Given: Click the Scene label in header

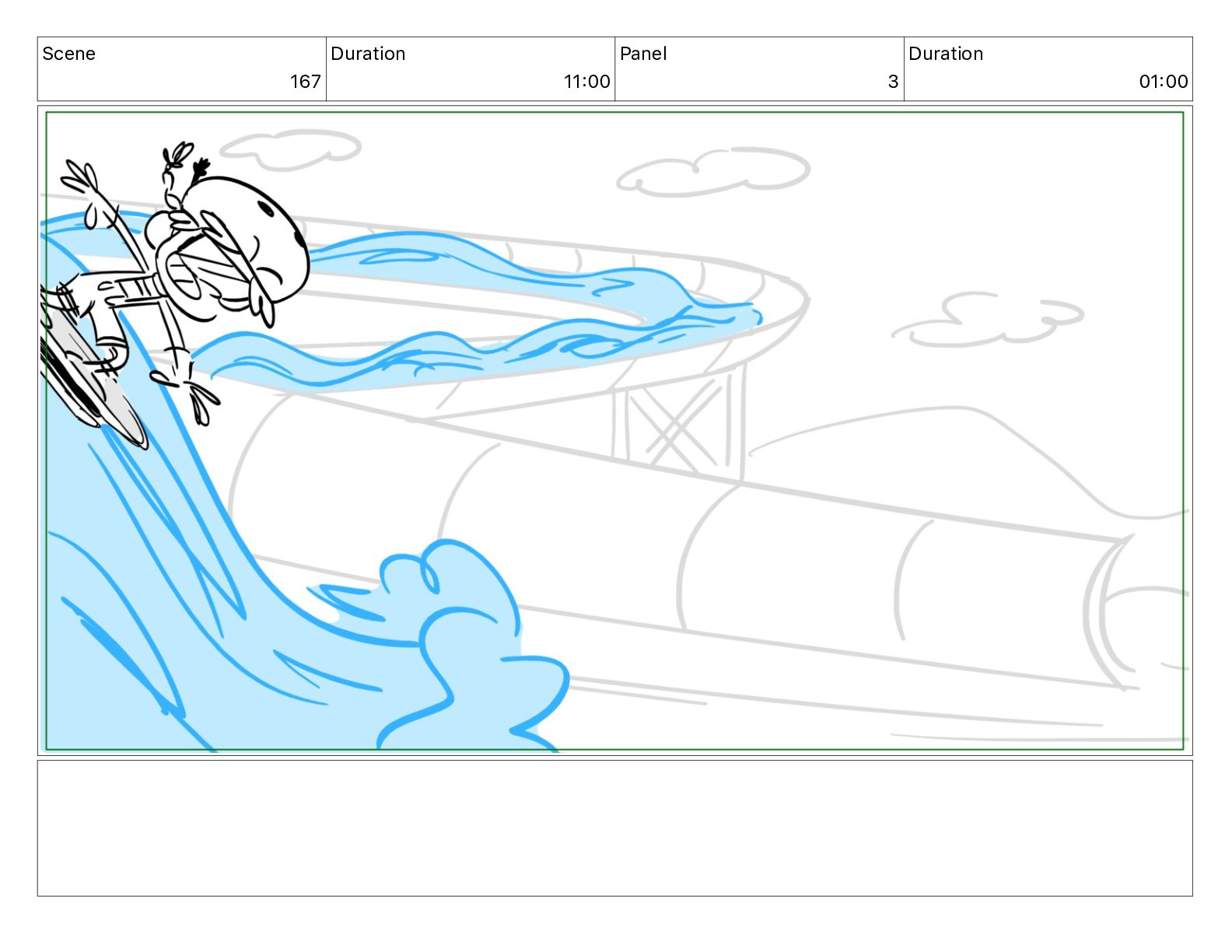Looking at the screenshot, I should click(68, 54).
